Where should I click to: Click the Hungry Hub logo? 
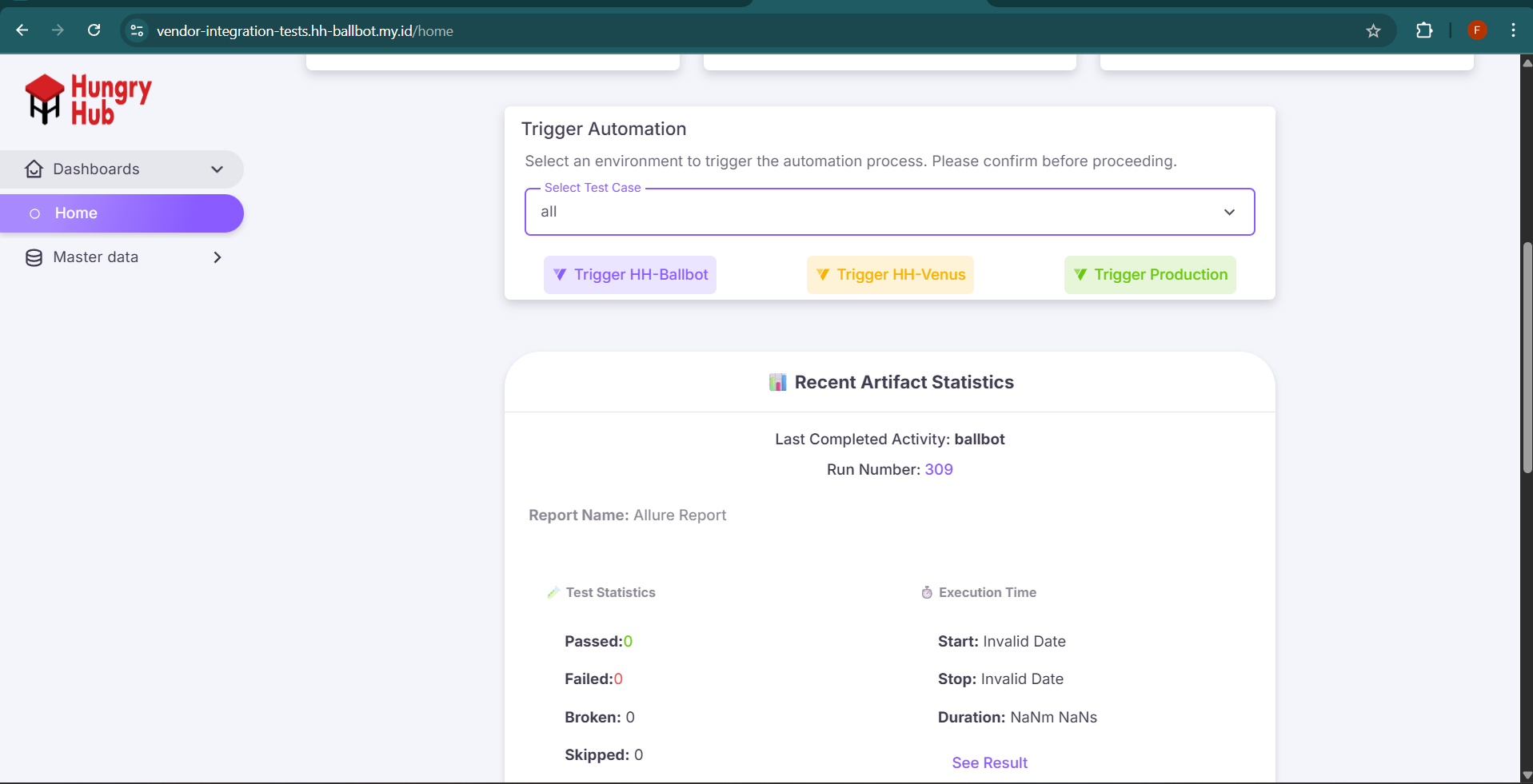tap(88, 100)
